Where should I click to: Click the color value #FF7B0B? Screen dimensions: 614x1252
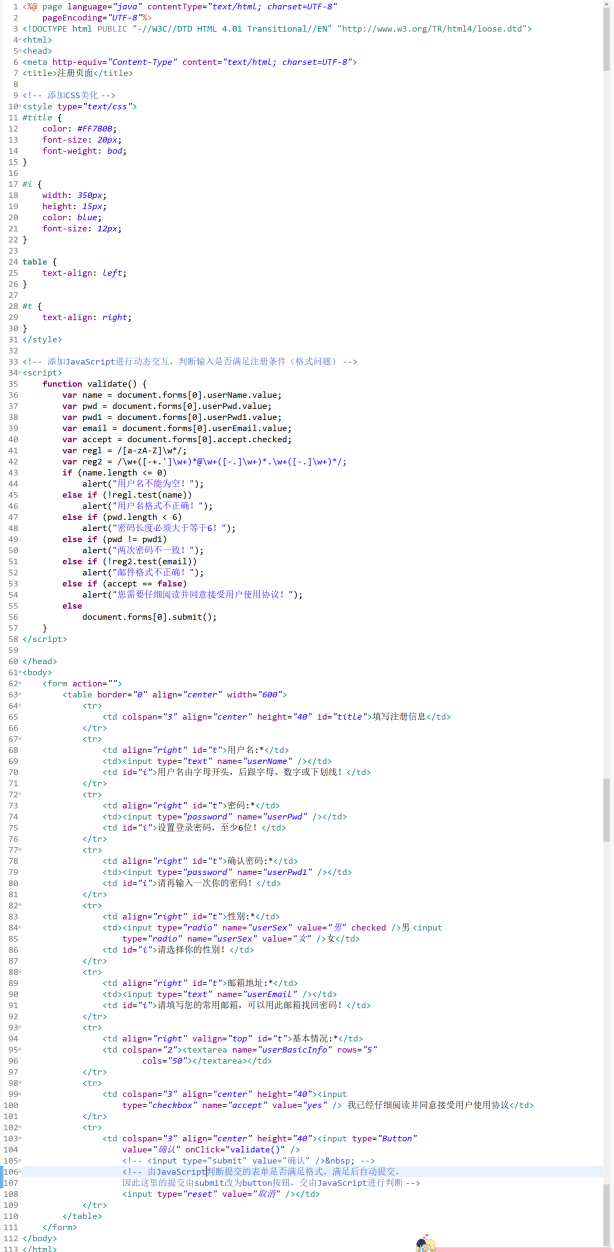click(96, 129)
